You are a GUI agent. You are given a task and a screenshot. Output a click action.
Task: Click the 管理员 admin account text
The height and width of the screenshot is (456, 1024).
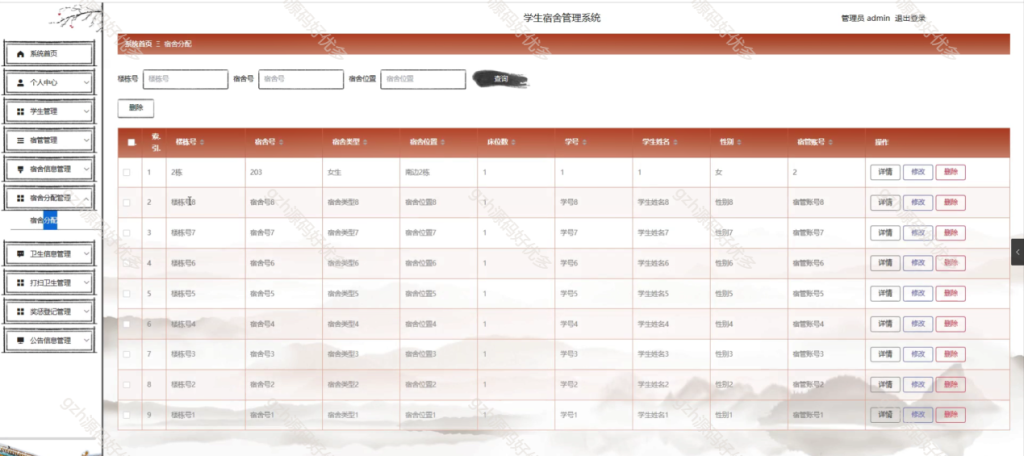pyautogui.click(x=865, y=18)
